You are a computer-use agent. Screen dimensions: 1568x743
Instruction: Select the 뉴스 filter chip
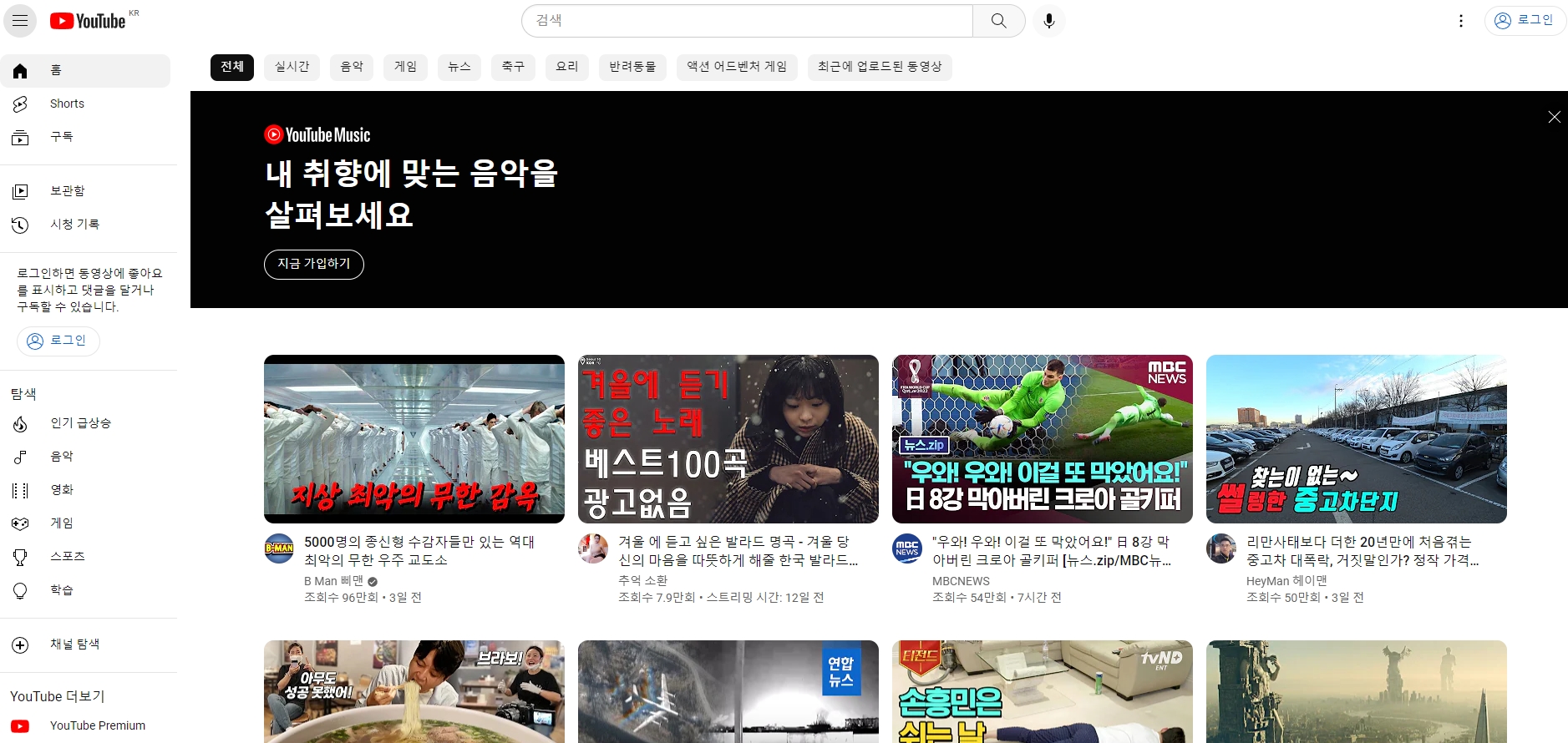click(459, 67)
